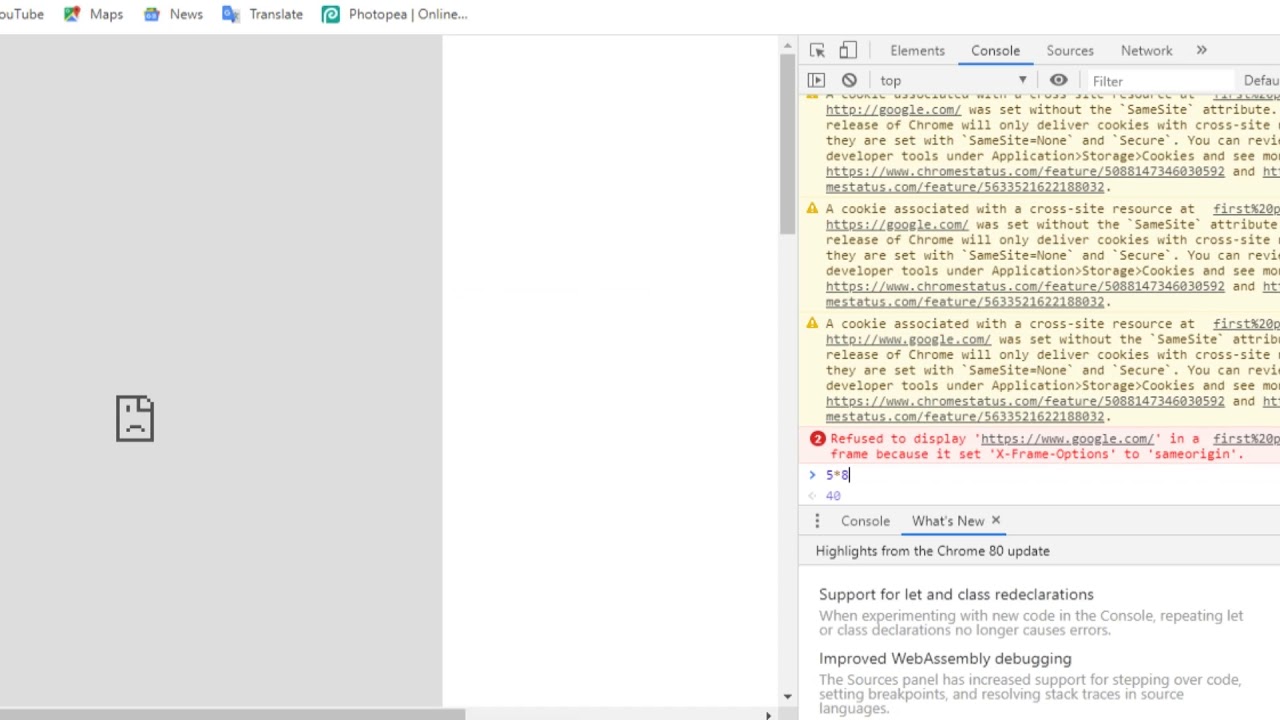
Task: Switch to the Elements tab
Action: tap(917, 50)
